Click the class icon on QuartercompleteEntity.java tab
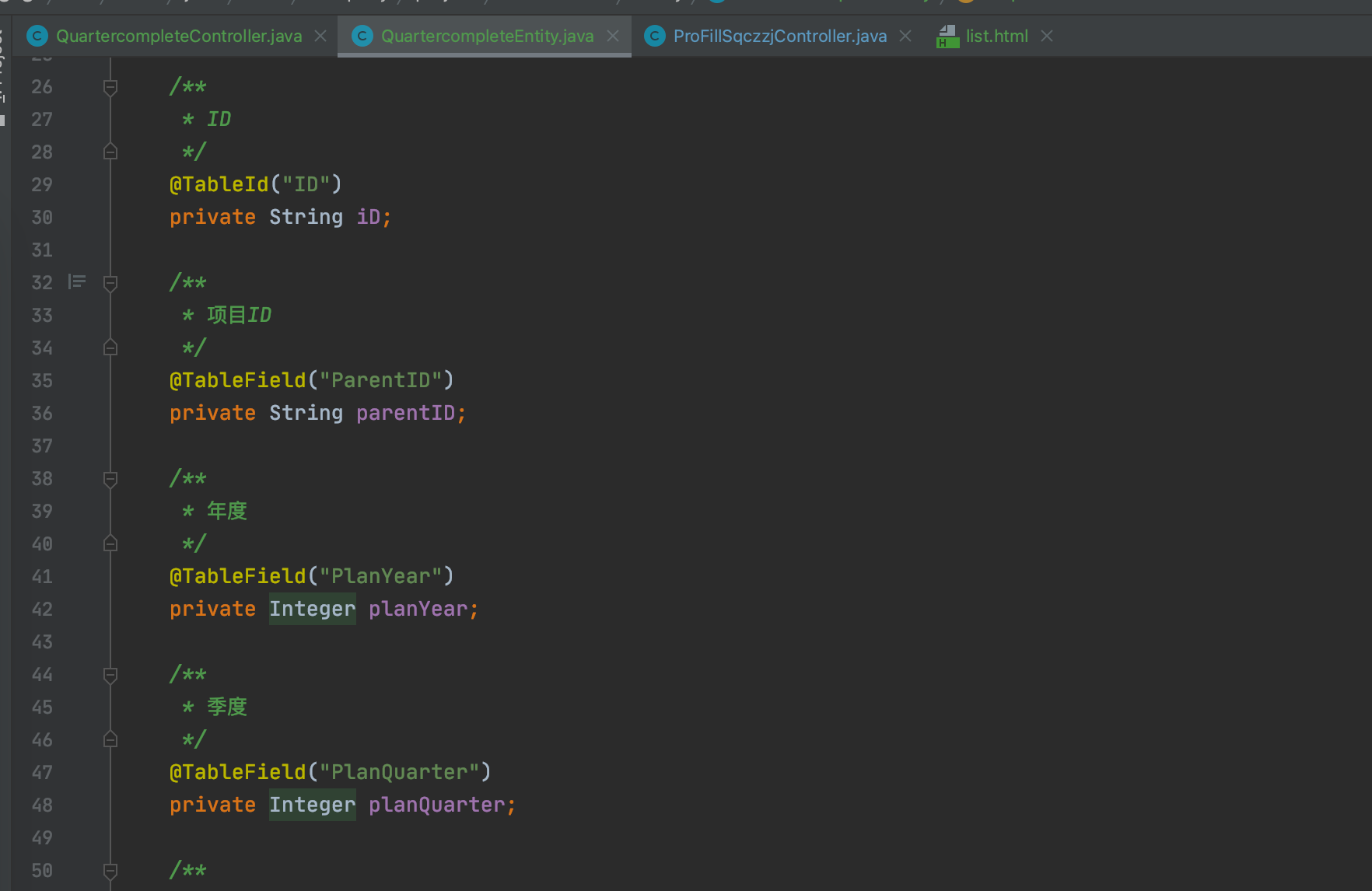Screen dimensions: 1372x891 tap(362, 37)
